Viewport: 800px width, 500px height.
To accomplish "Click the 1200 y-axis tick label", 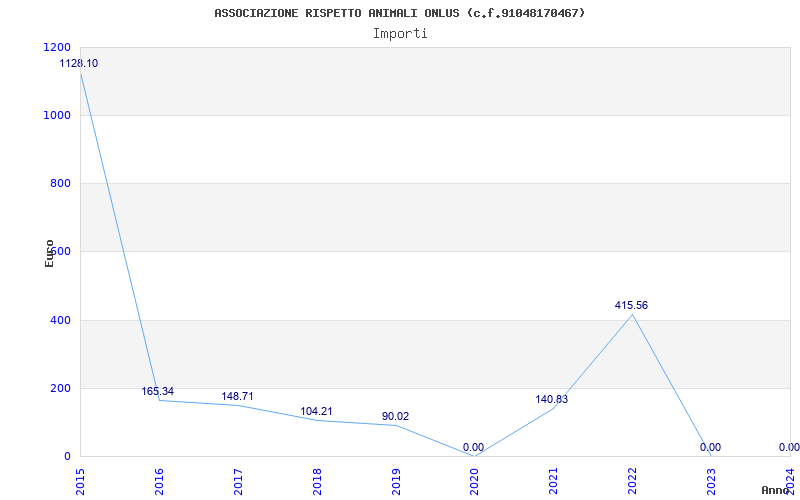I will point(58,47).
